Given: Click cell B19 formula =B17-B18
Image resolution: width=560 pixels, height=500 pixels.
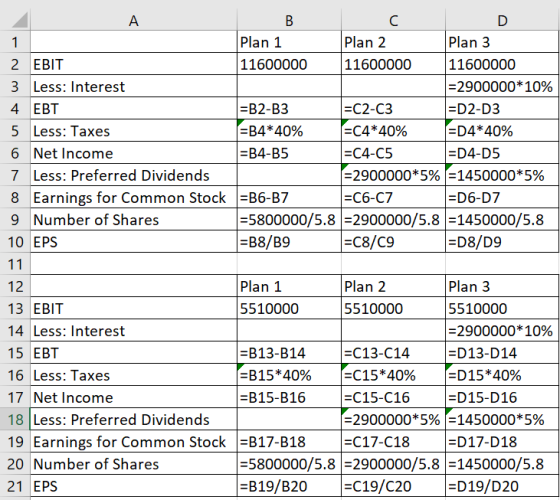Looking at the screenshot, I should (289, 441).
